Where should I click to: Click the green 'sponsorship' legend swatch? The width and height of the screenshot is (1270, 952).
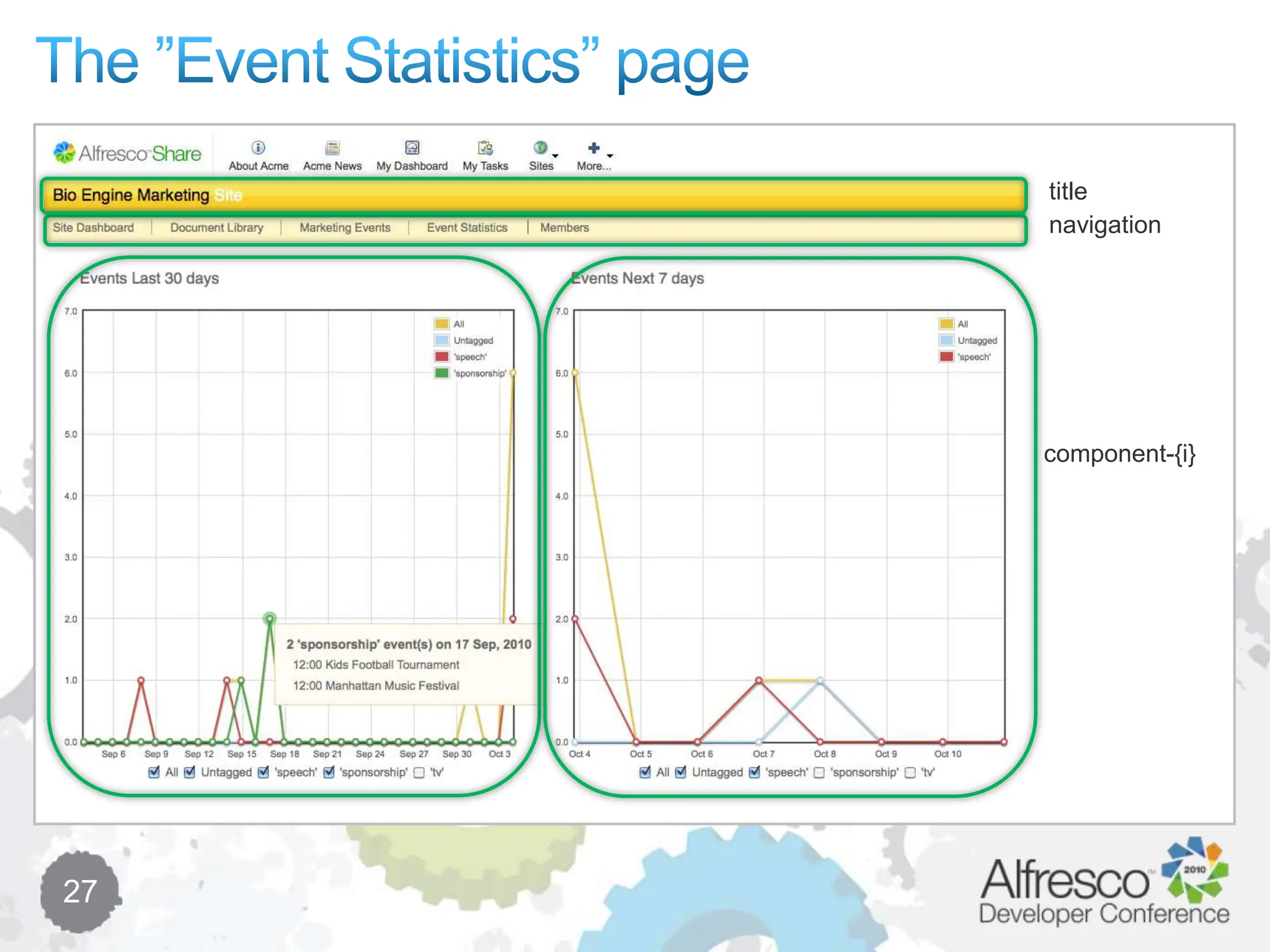coord(442,373)
